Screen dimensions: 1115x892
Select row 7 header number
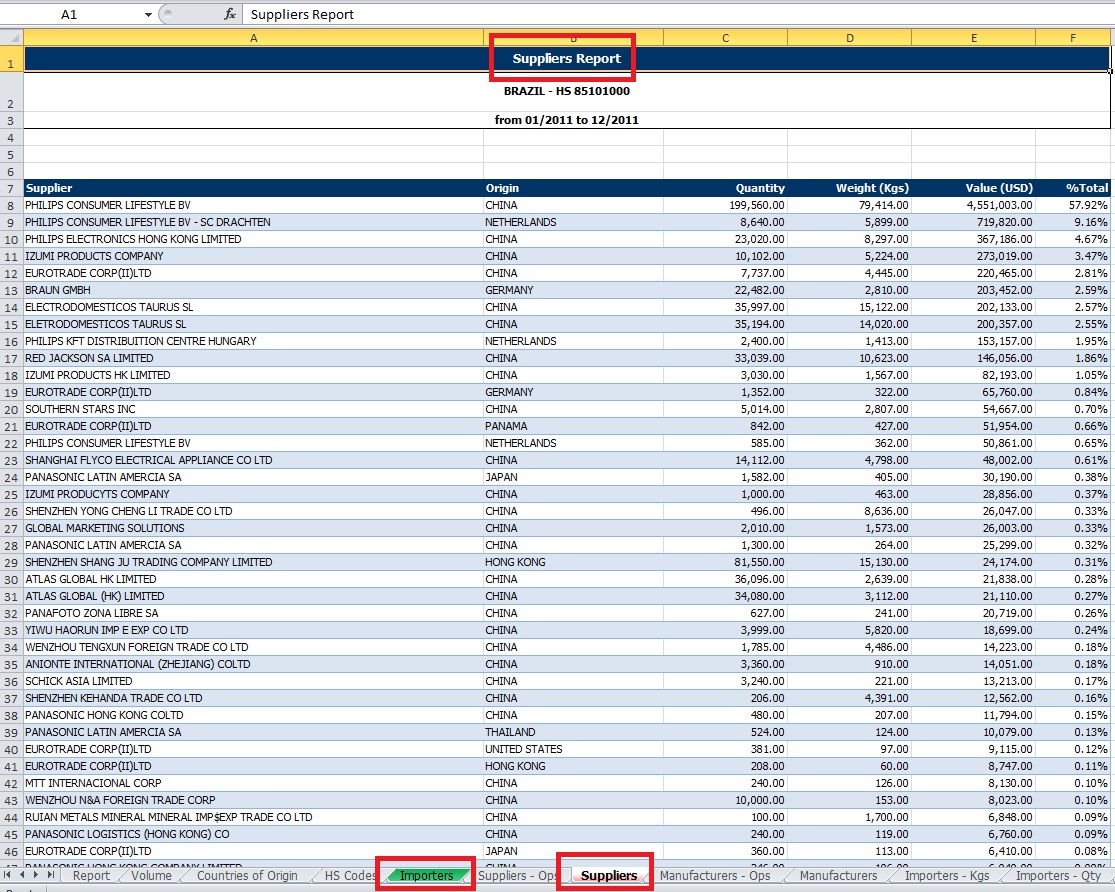tap(11, 188)
